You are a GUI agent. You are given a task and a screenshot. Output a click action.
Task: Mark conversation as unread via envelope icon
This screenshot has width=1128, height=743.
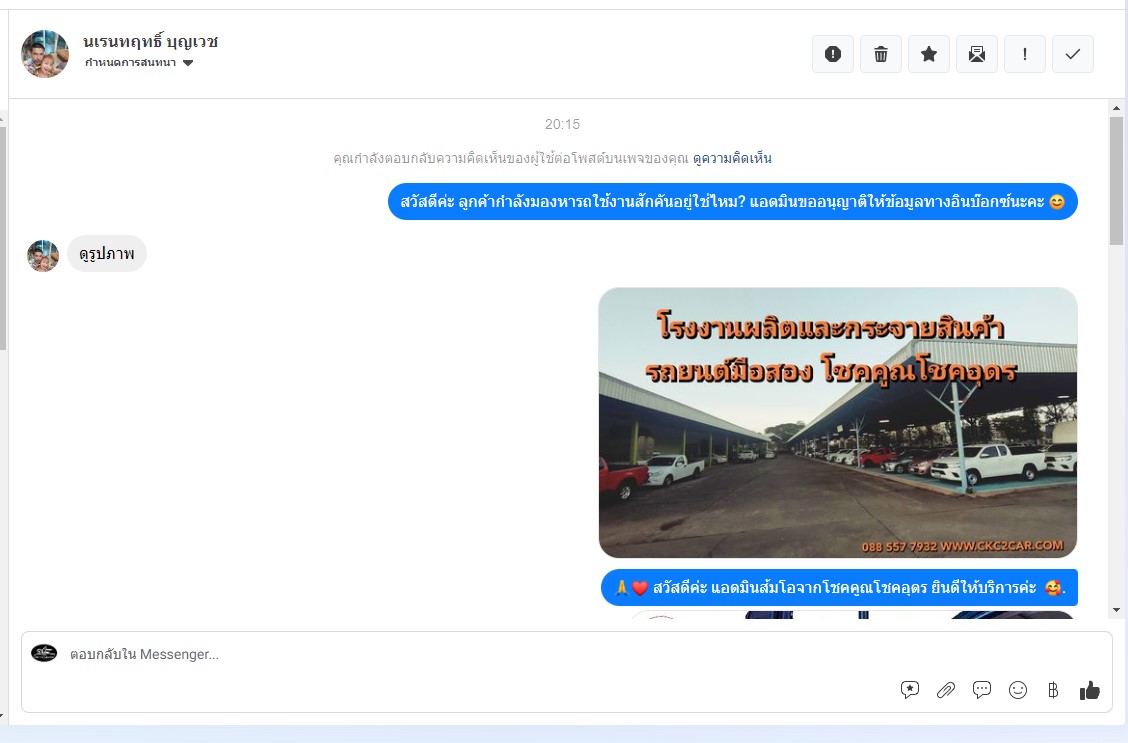pyautogui.click(x=976, y=54)
